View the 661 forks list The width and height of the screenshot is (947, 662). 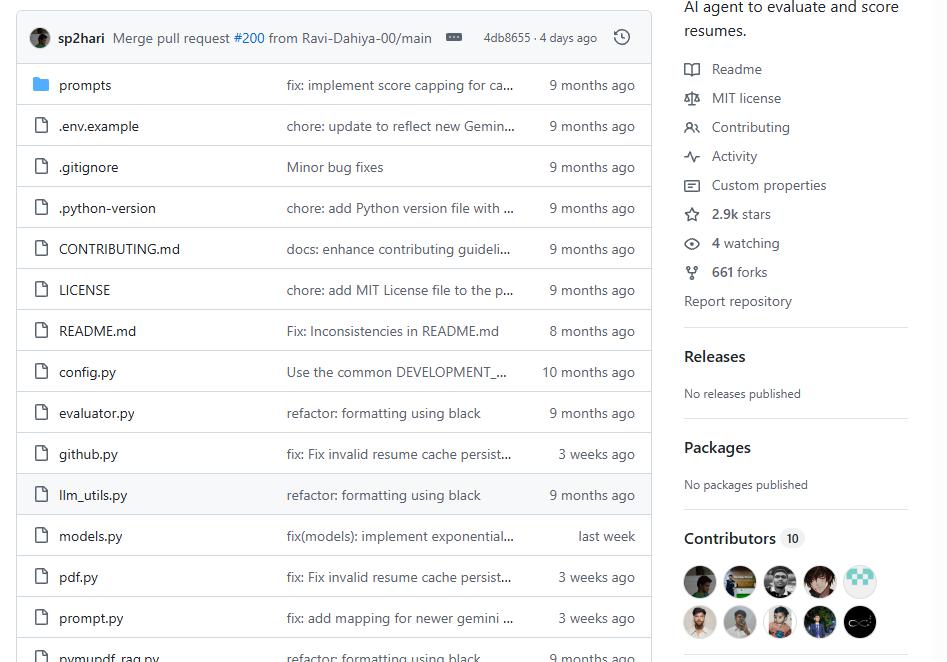click(739, 272)
